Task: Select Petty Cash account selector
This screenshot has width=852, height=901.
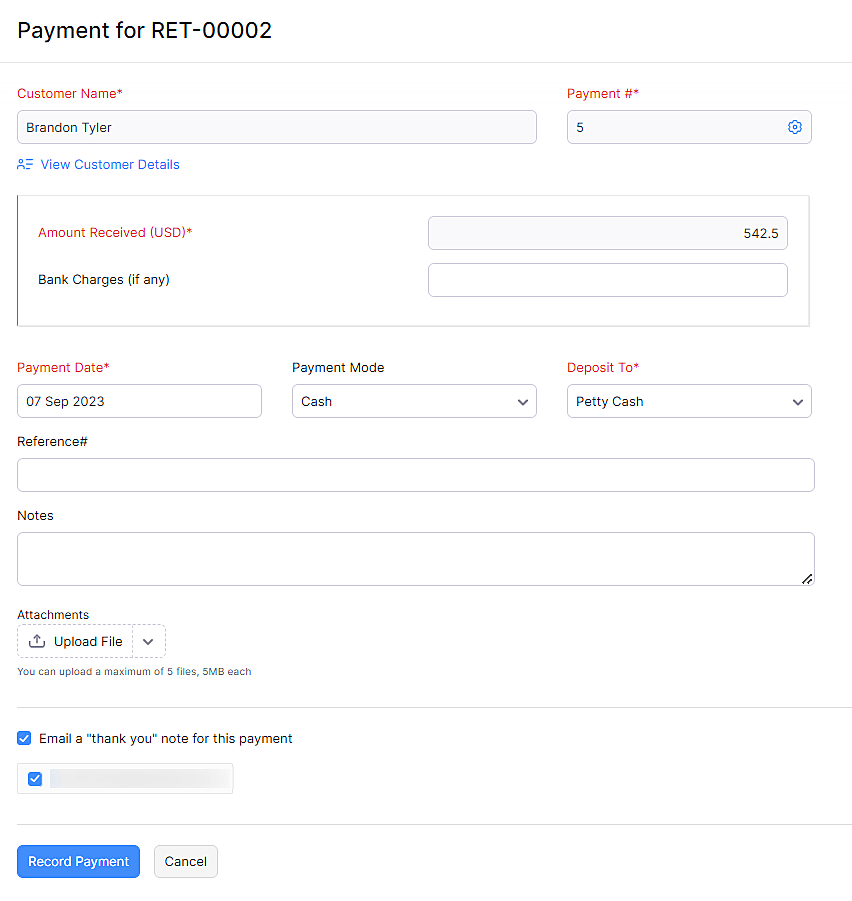Action: point(689,401)
